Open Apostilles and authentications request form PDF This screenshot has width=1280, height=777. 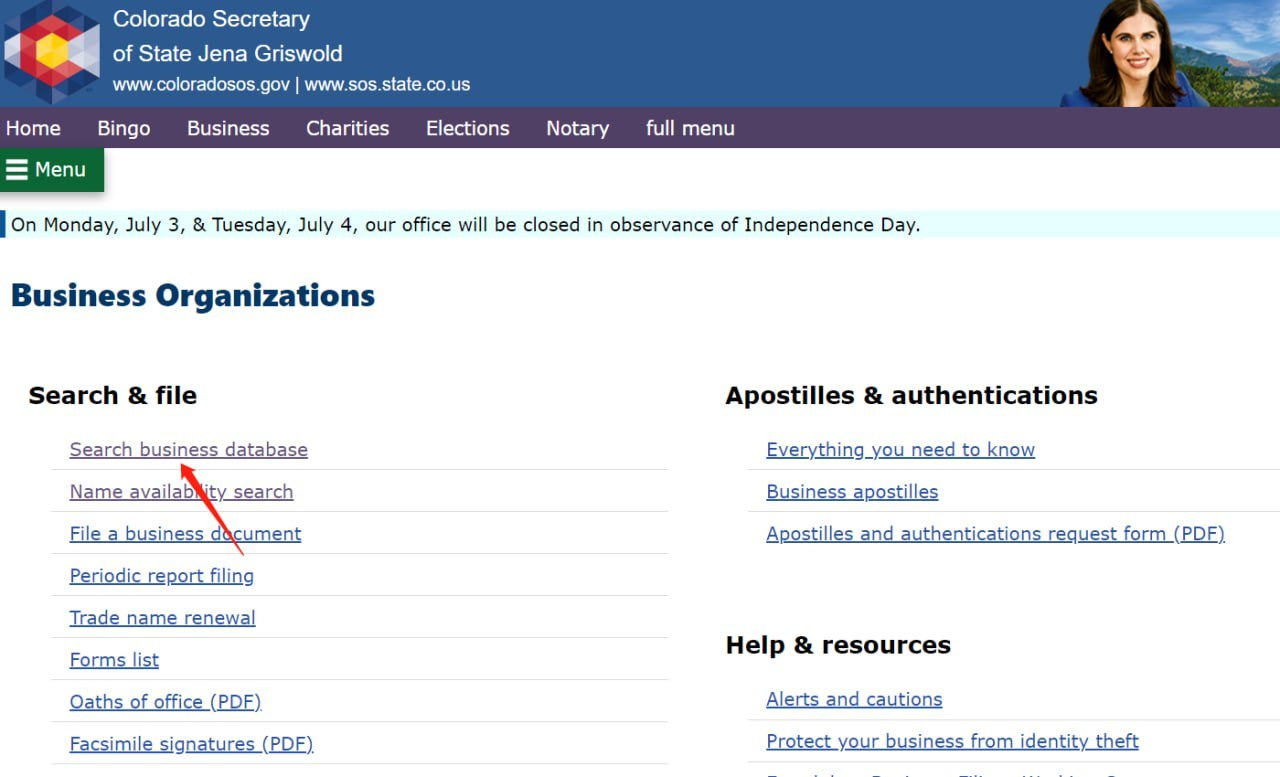995,533
